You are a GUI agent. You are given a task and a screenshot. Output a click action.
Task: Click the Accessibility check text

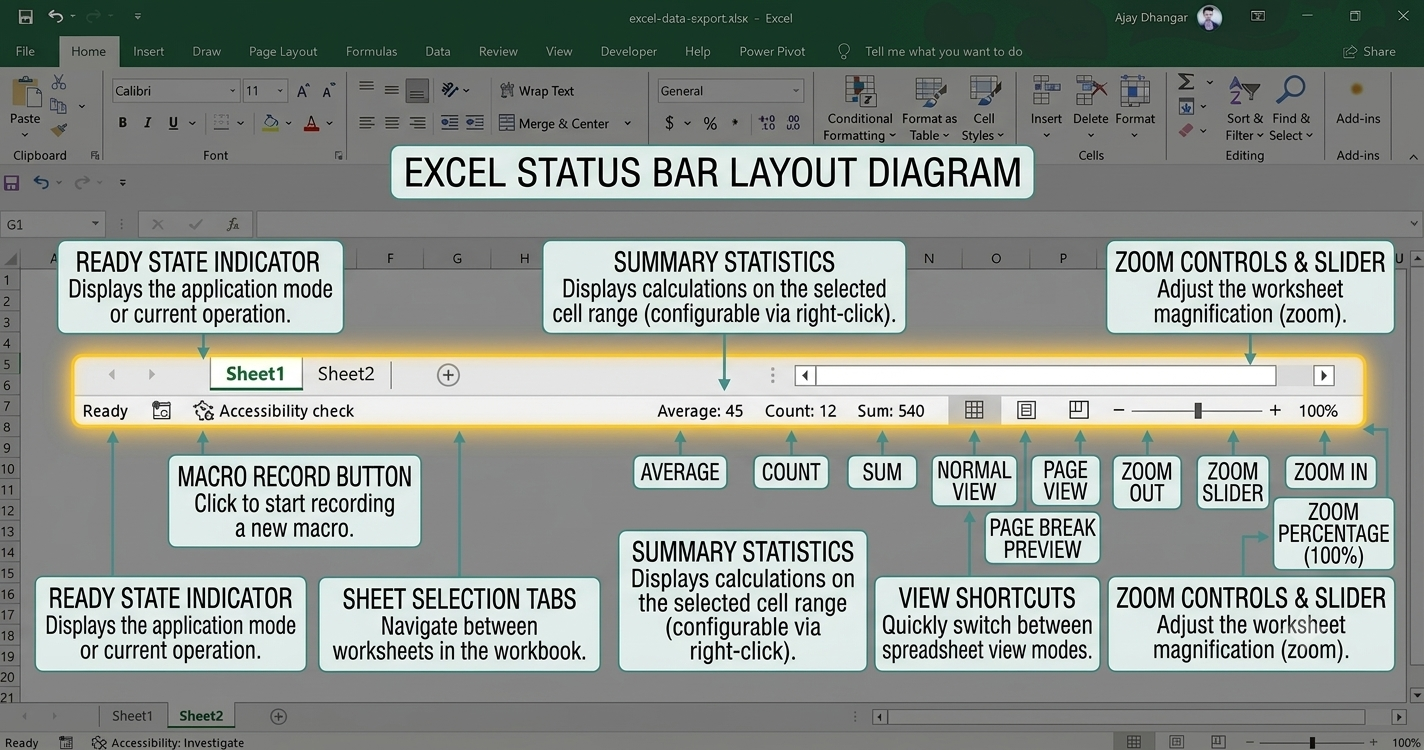(x=286, y=411)
